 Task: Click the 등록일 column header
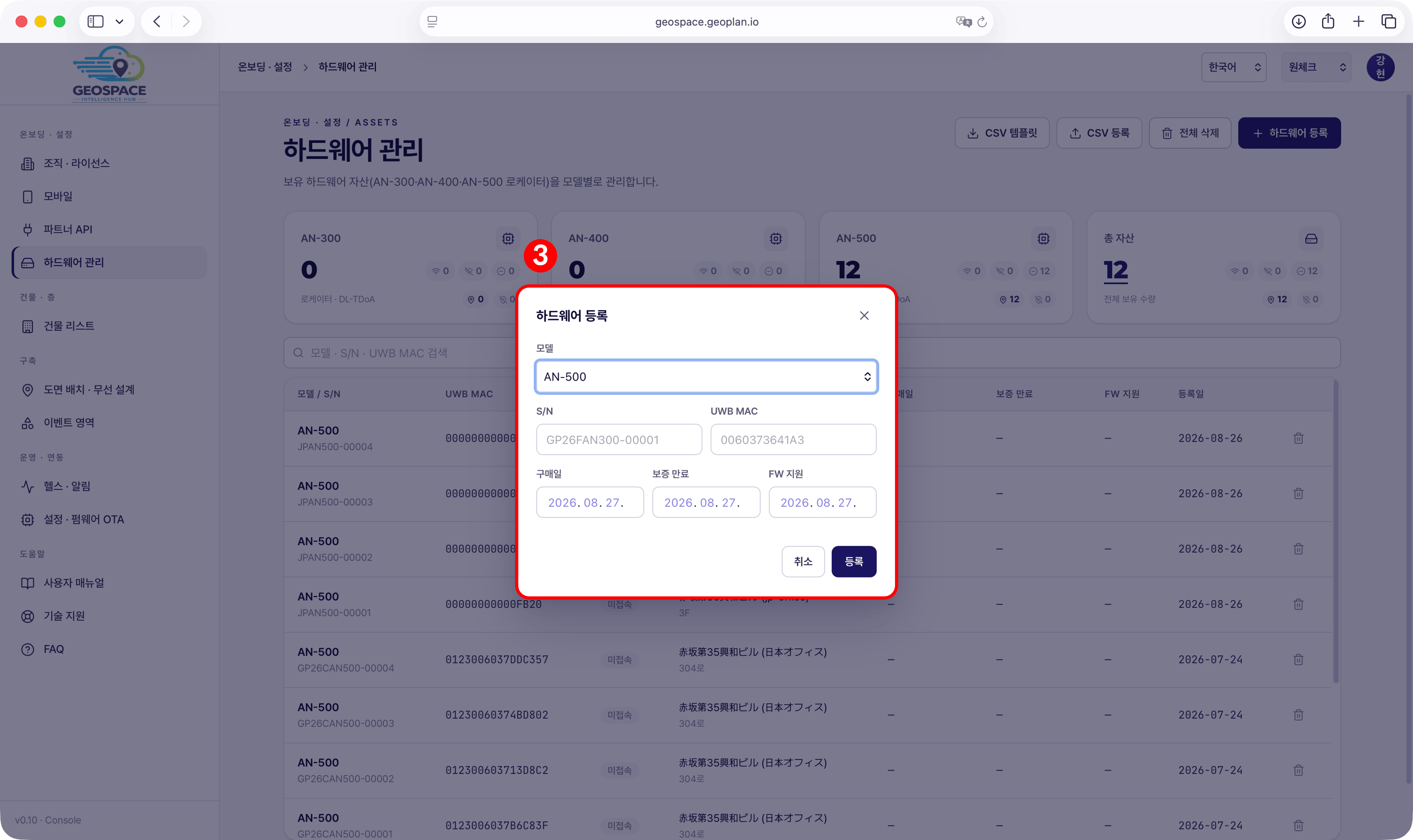[x=1190, y=394]
